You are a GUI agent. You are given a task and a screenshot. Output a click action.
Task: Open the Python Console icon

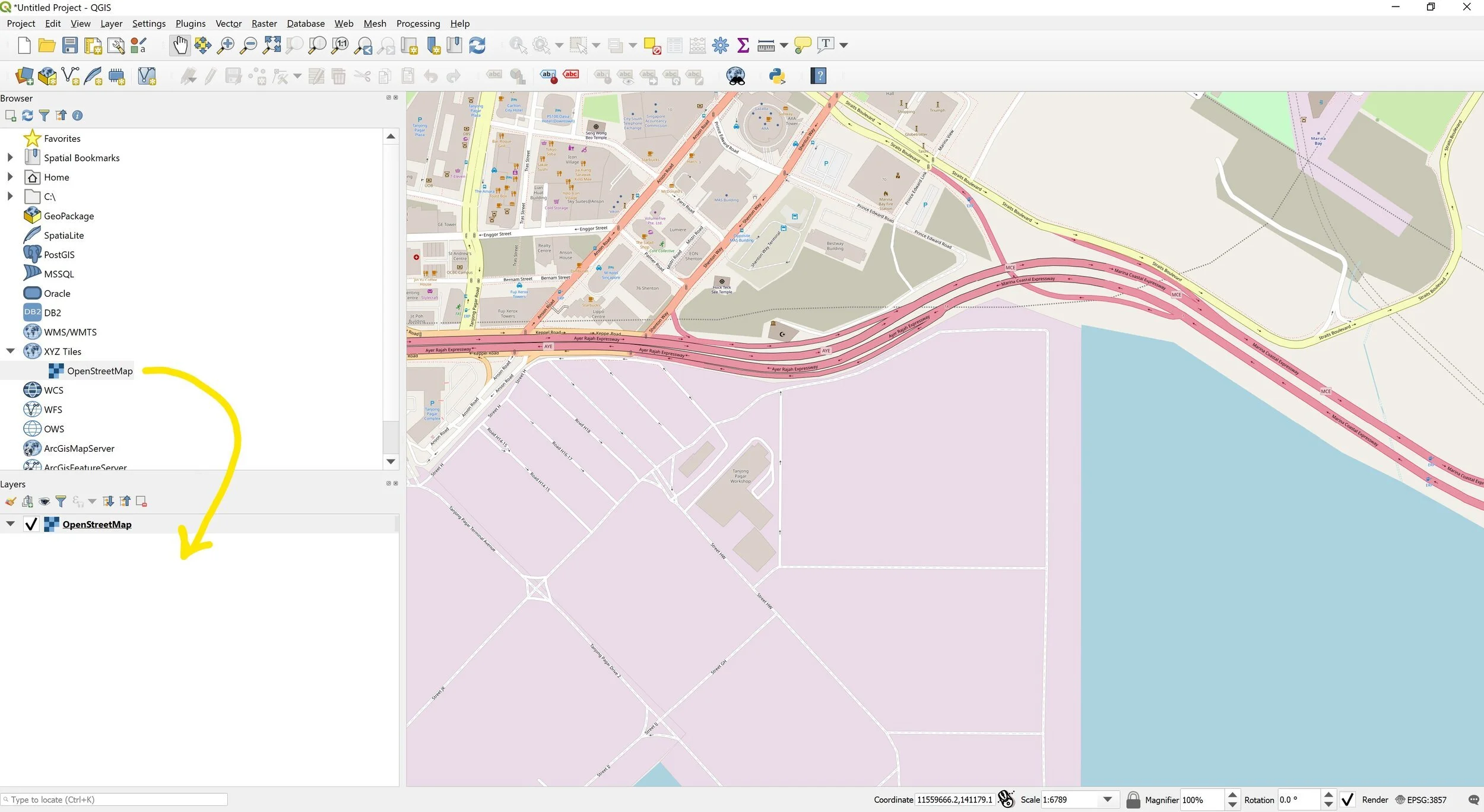pyautogui.click(x=777, y=76)
